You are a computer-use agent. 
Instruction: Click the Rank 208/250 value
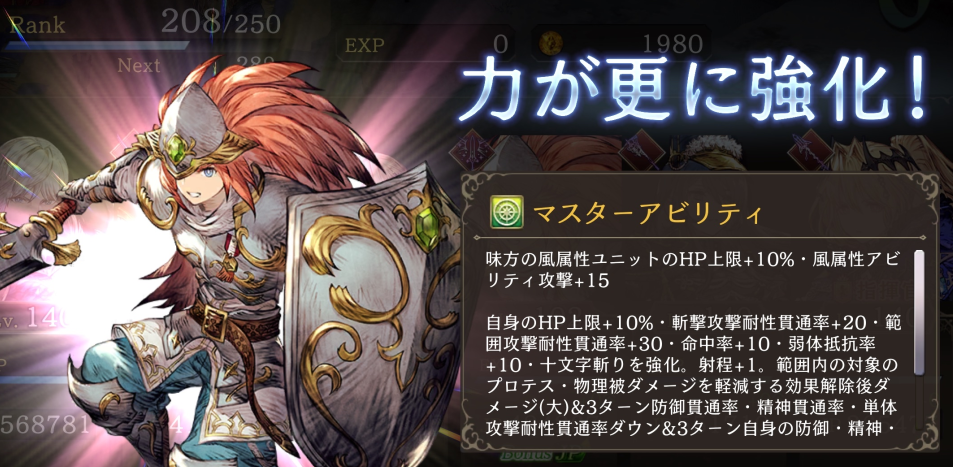click(x=221, y=23)
